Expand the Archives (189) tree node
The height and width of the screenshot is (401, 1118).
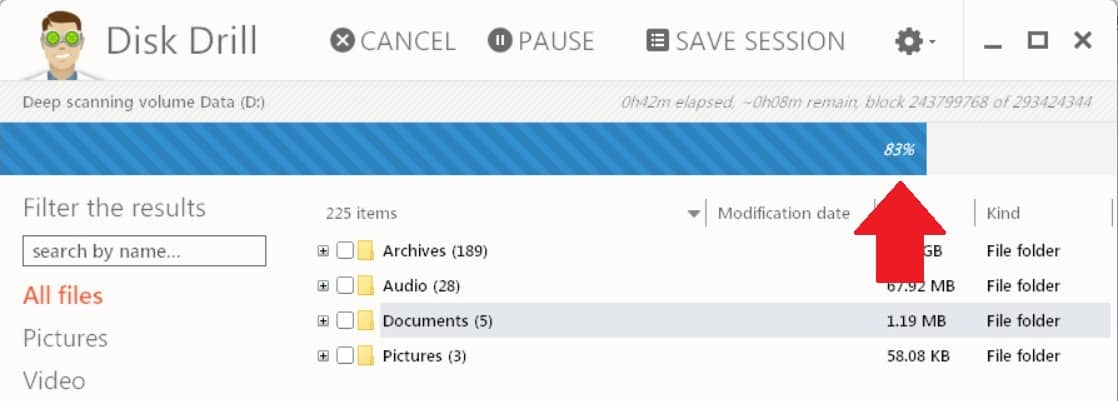coord(323,251)
